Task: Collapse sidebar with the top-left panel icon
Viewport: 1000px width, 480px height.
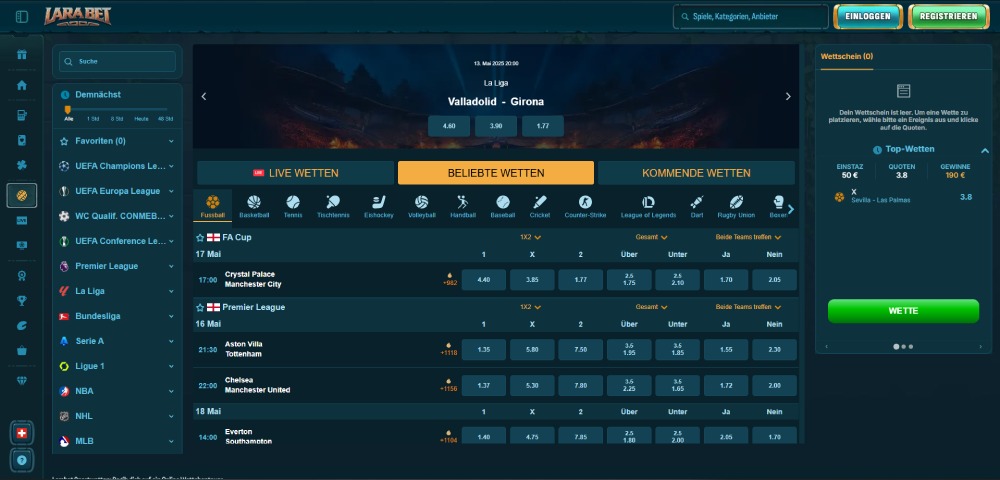Action: pyautogui.click(x=22, y=17)
